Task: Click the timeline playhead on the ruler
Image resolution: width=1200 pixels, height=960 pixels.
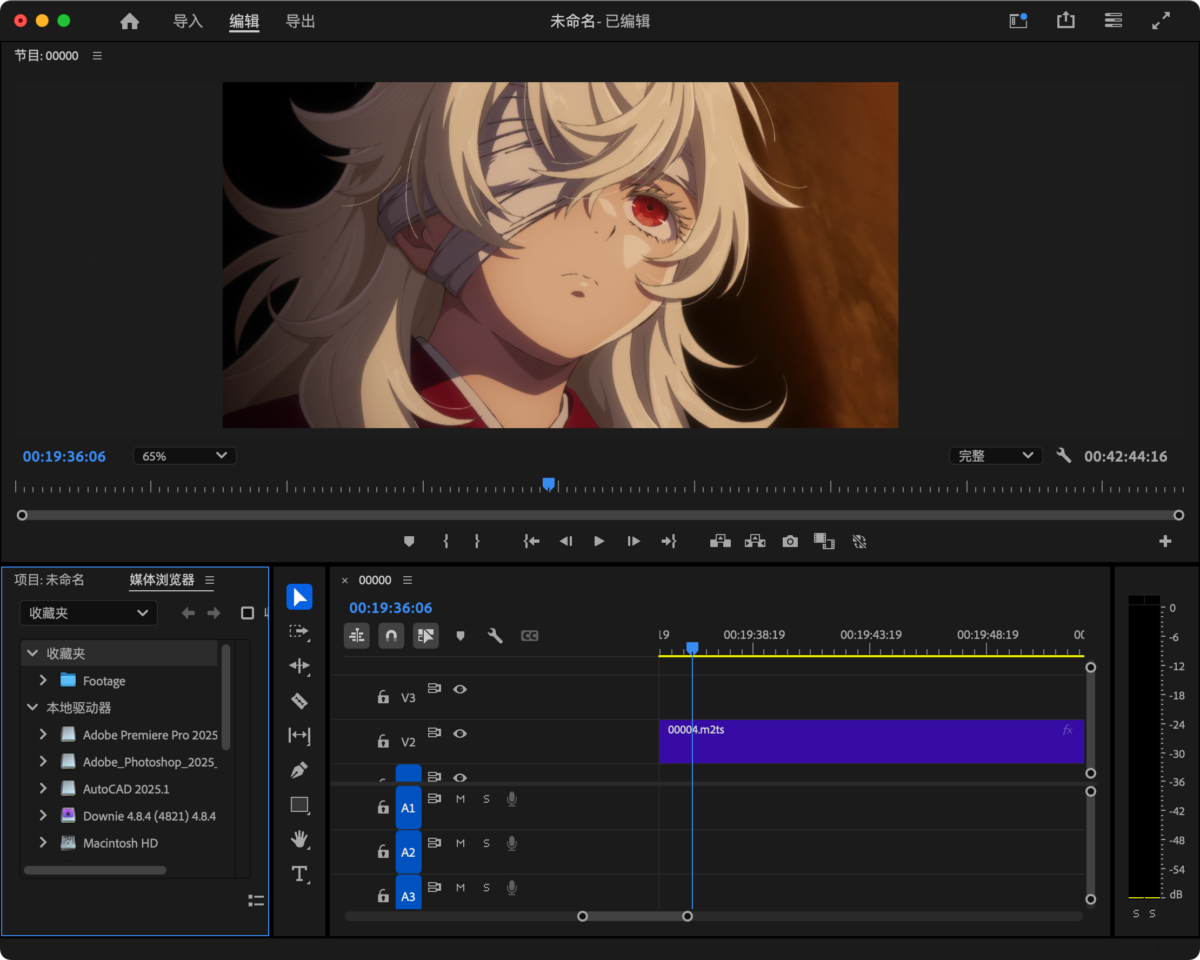Action: pyautogui.click(x=692, y=649)
